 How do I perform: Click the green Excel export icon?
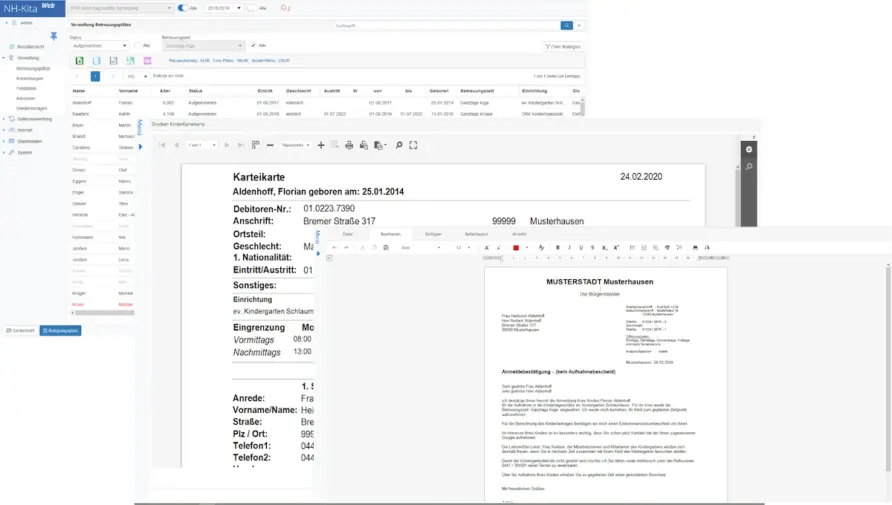click(80, 61)
